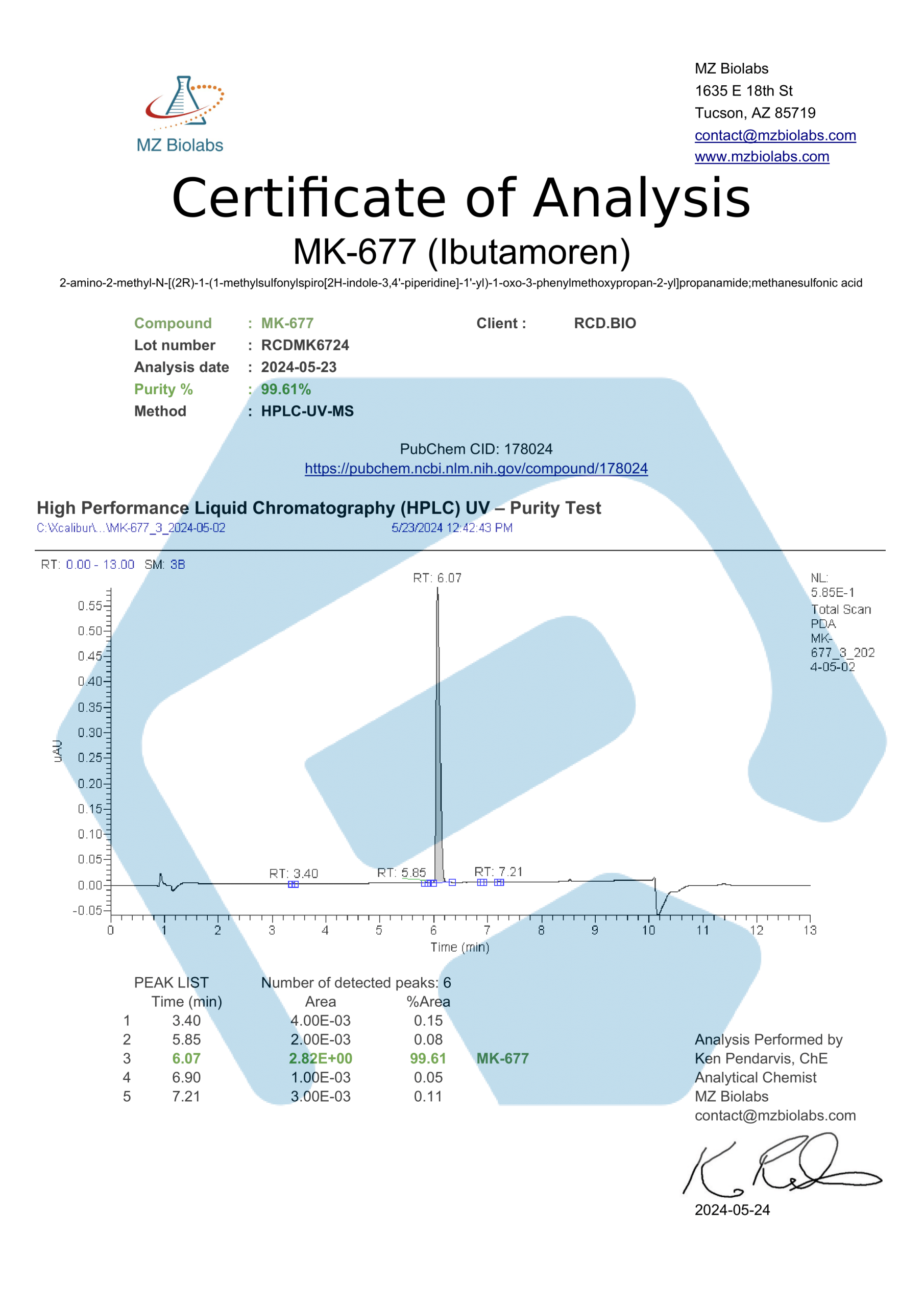924x1307 pixels.
Task: Click the green MK-677 peak name
Action: [x=503, y=1058]
